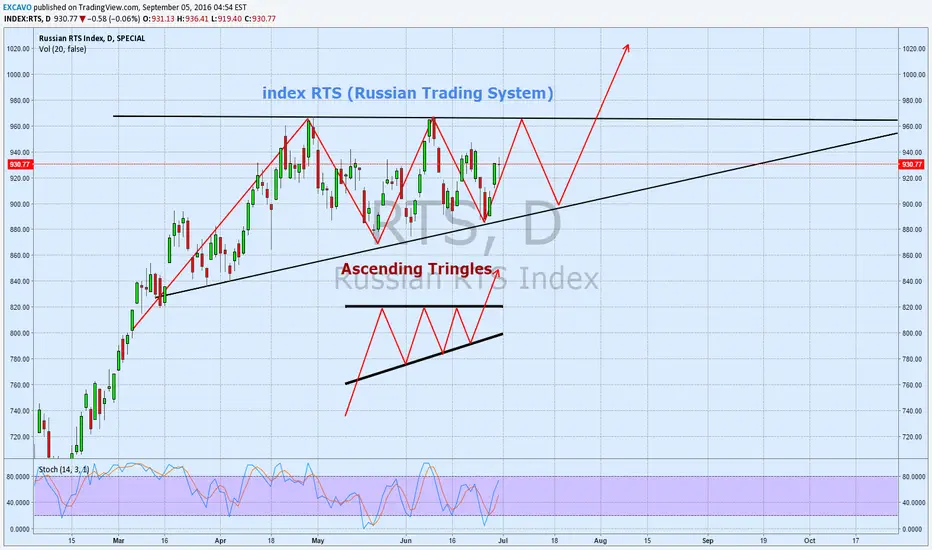932x550 pixels.
Task: Click the Jun date label
Action: (x=406, y=541)
